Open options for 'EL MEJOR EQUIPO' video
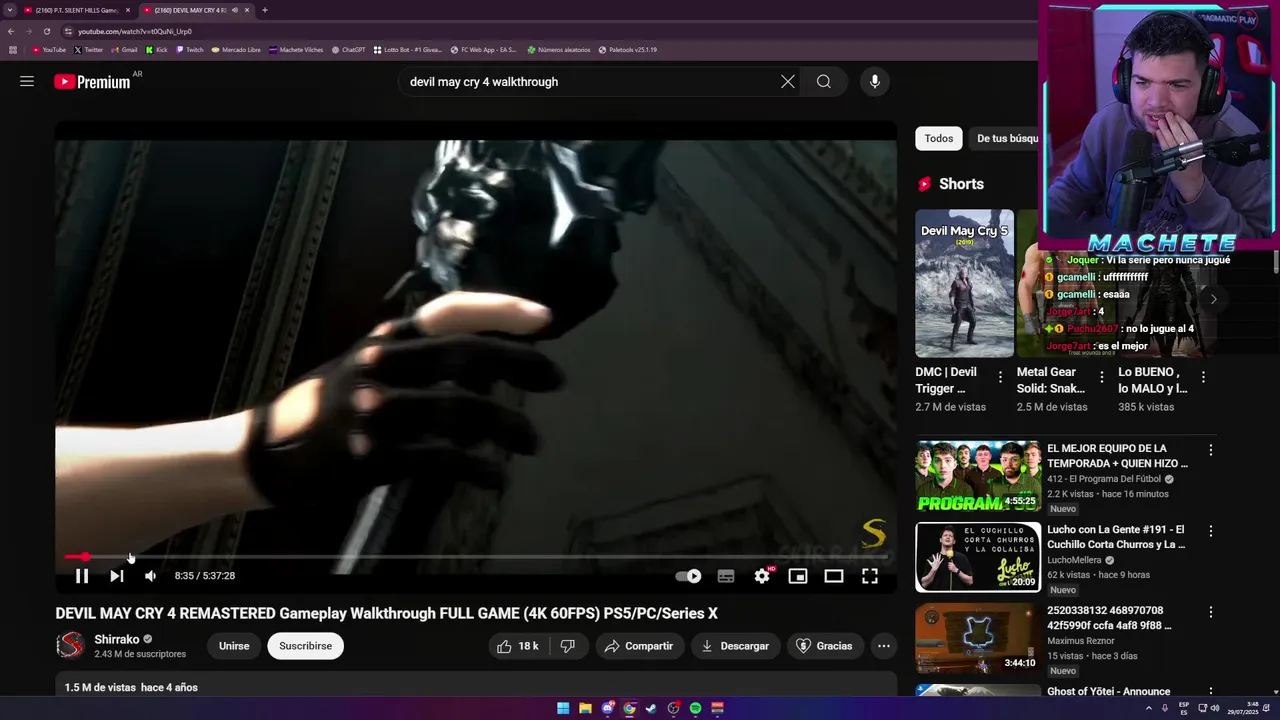Viewport: 1280px width, 720px height. (1211, 450)
